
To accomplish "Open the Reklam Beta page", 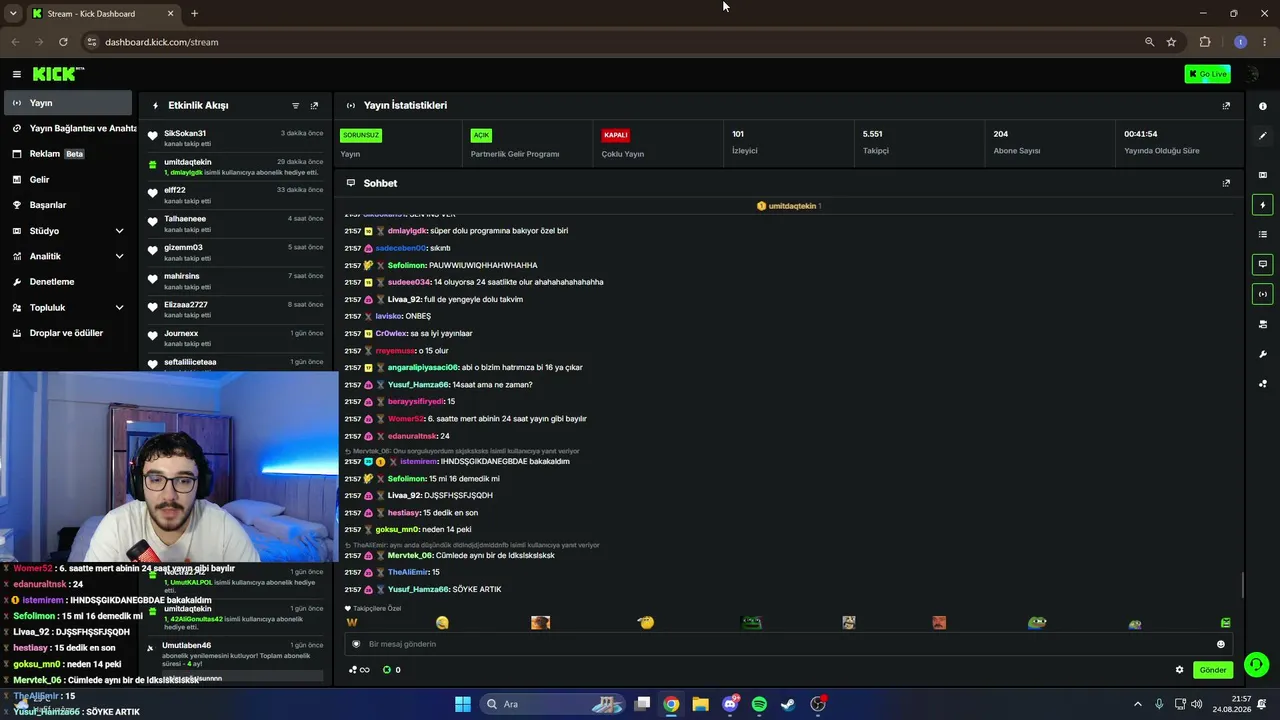I will point(66,154).
